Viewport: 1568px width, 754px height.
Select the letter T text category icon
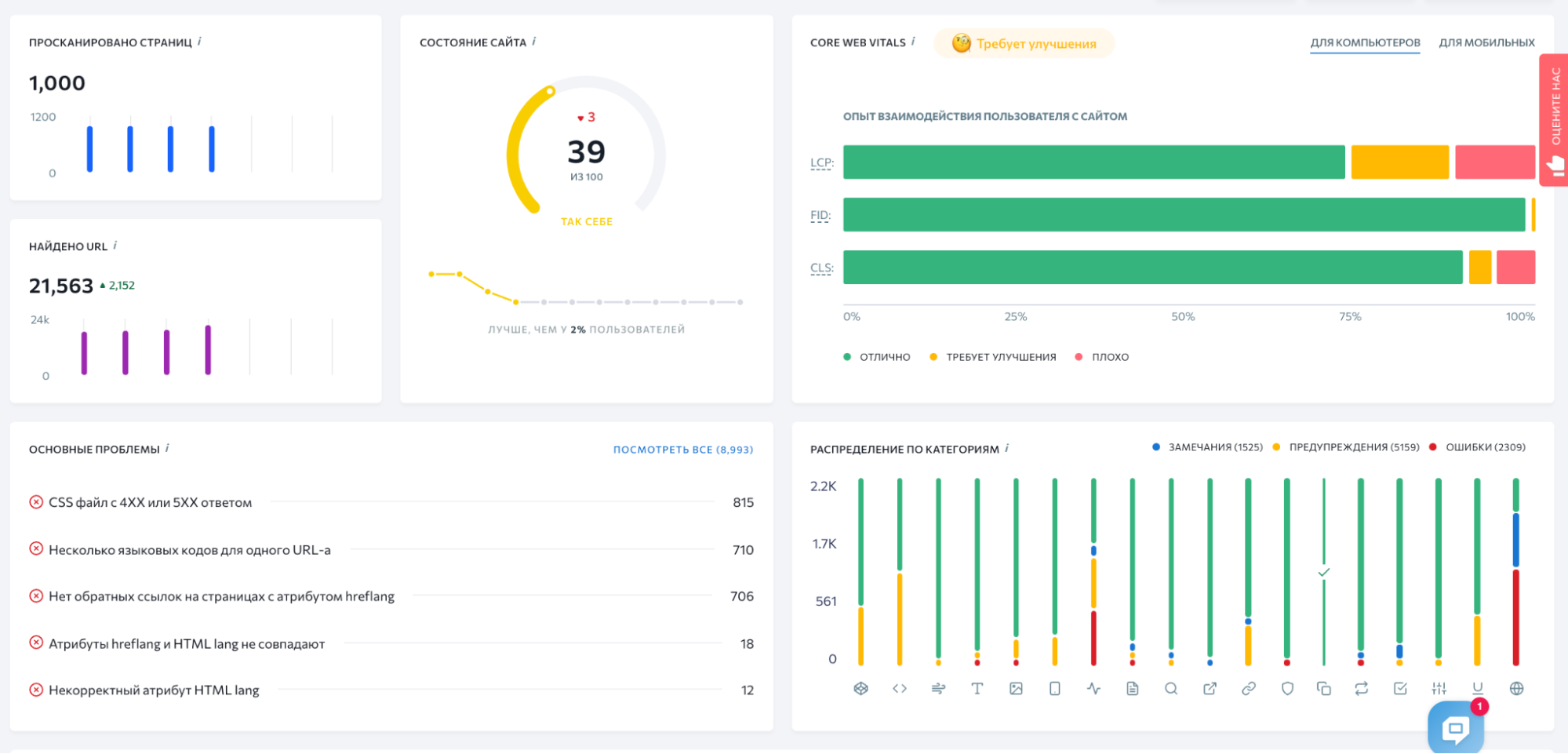coord(977,689)
